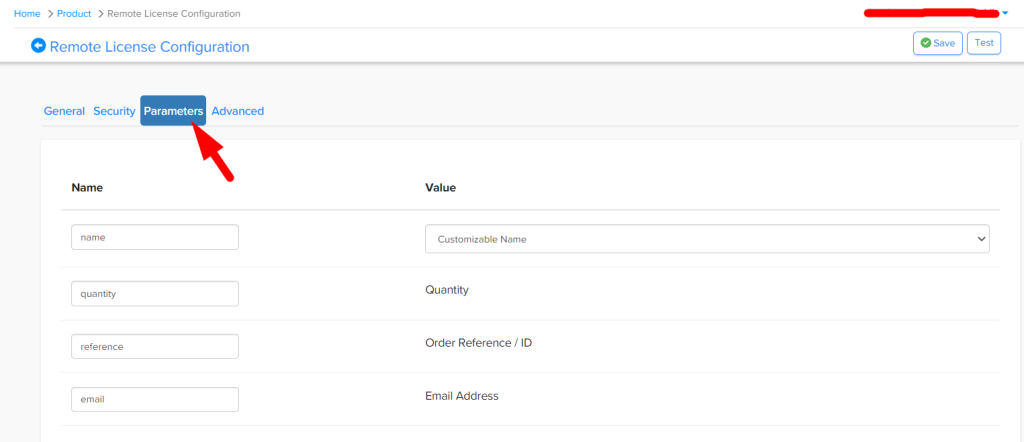This screenshot has width=1024, height=442.
Task: Open the Advanced tab
Action: click(x=238, y=111)
